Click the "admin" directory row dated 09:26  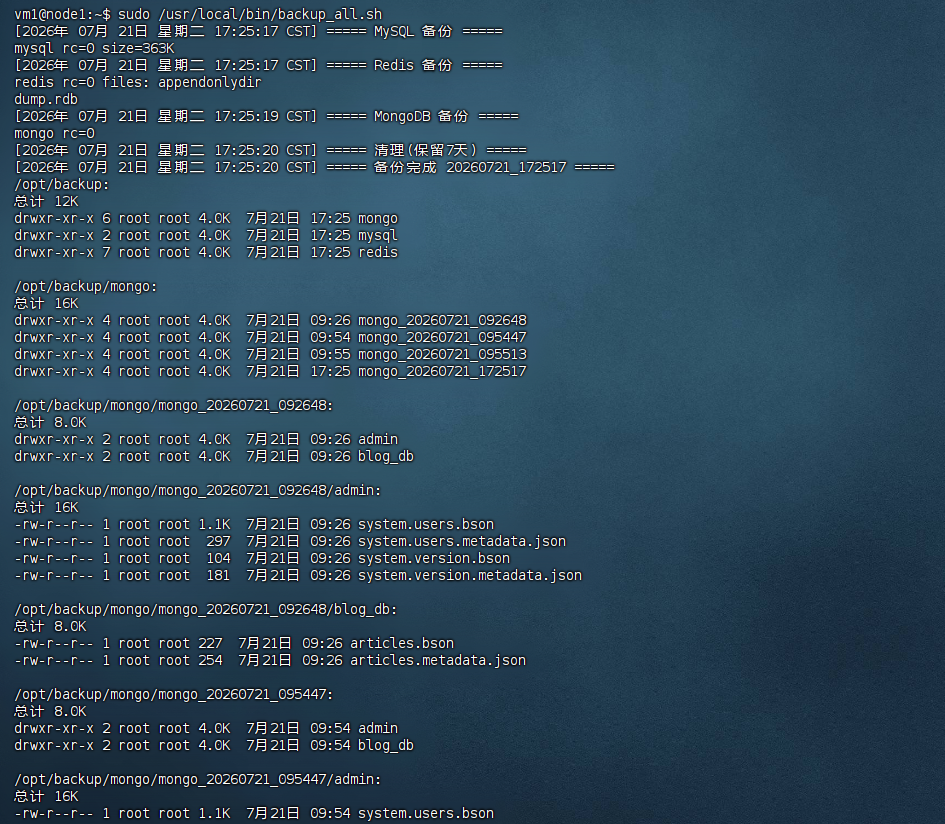coord(206,439)
